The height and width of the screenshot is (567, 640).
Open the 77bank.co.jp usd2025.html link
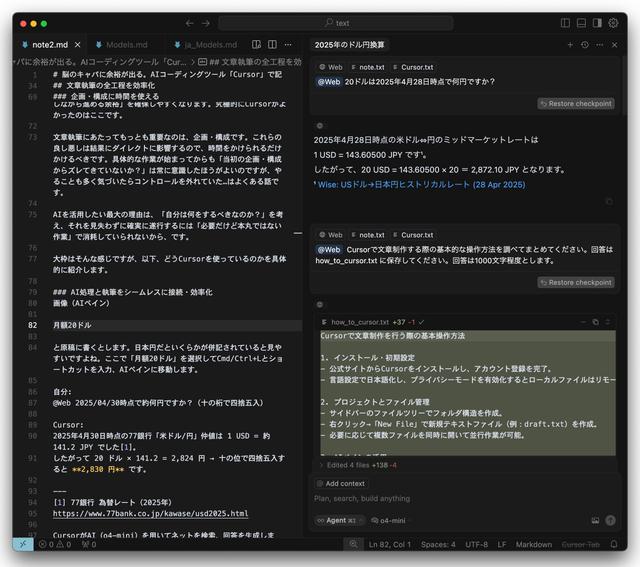[x=150, y=514]
